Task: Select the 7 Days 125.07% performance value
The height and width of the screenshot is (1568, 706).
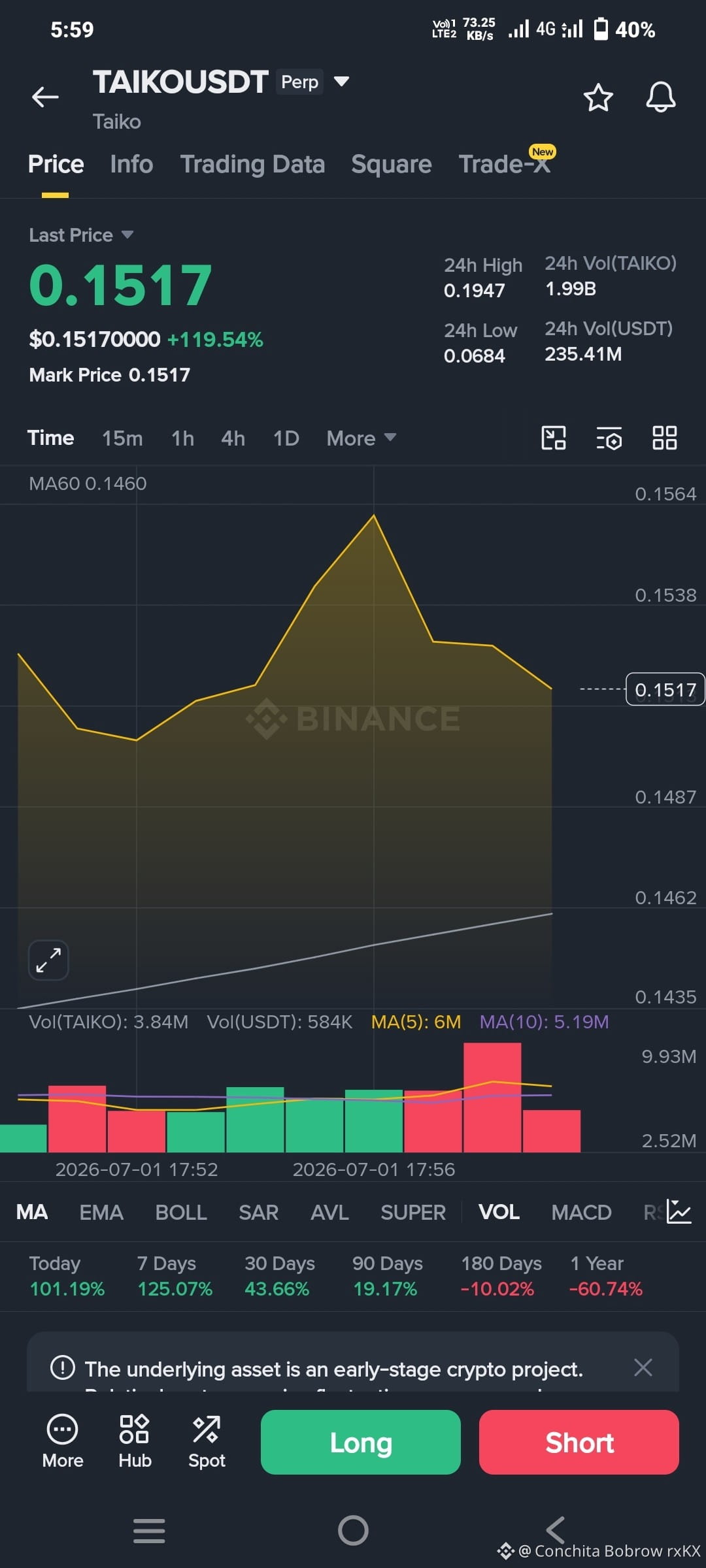Action: (x=175, y=1288)
